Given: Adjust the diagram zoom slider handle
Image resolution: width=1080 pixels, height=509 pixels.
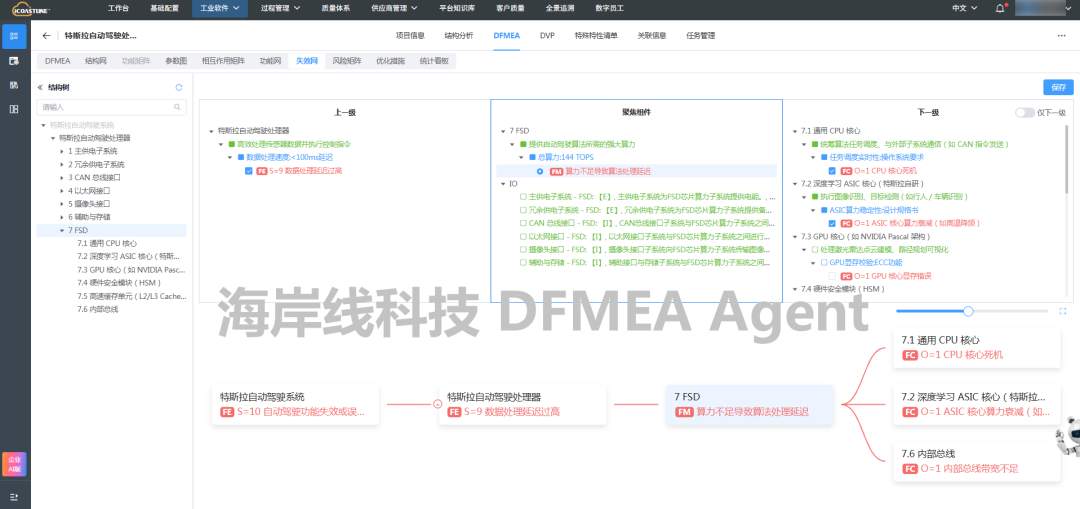Looking at the screenshot, I should pos(968,311).
